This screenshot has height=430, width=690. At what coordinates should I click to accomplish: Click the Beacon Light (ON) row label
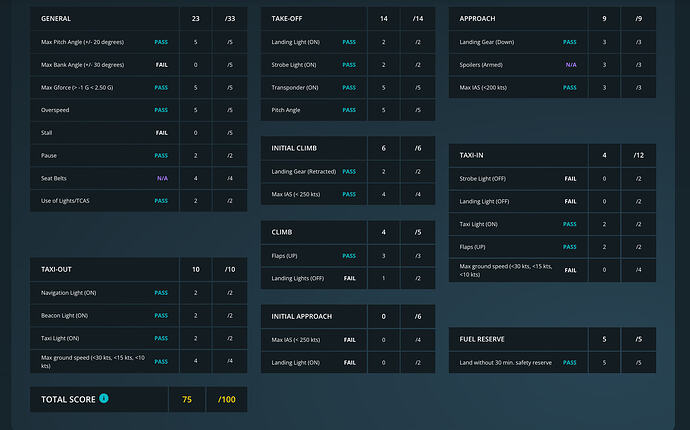click(65, 316)
